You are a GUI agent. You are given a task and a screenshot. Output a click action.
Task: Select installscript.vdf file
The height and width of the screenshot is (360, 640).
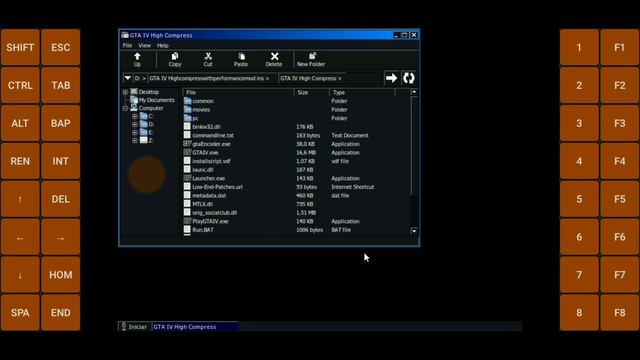click(x=211, y=161)
